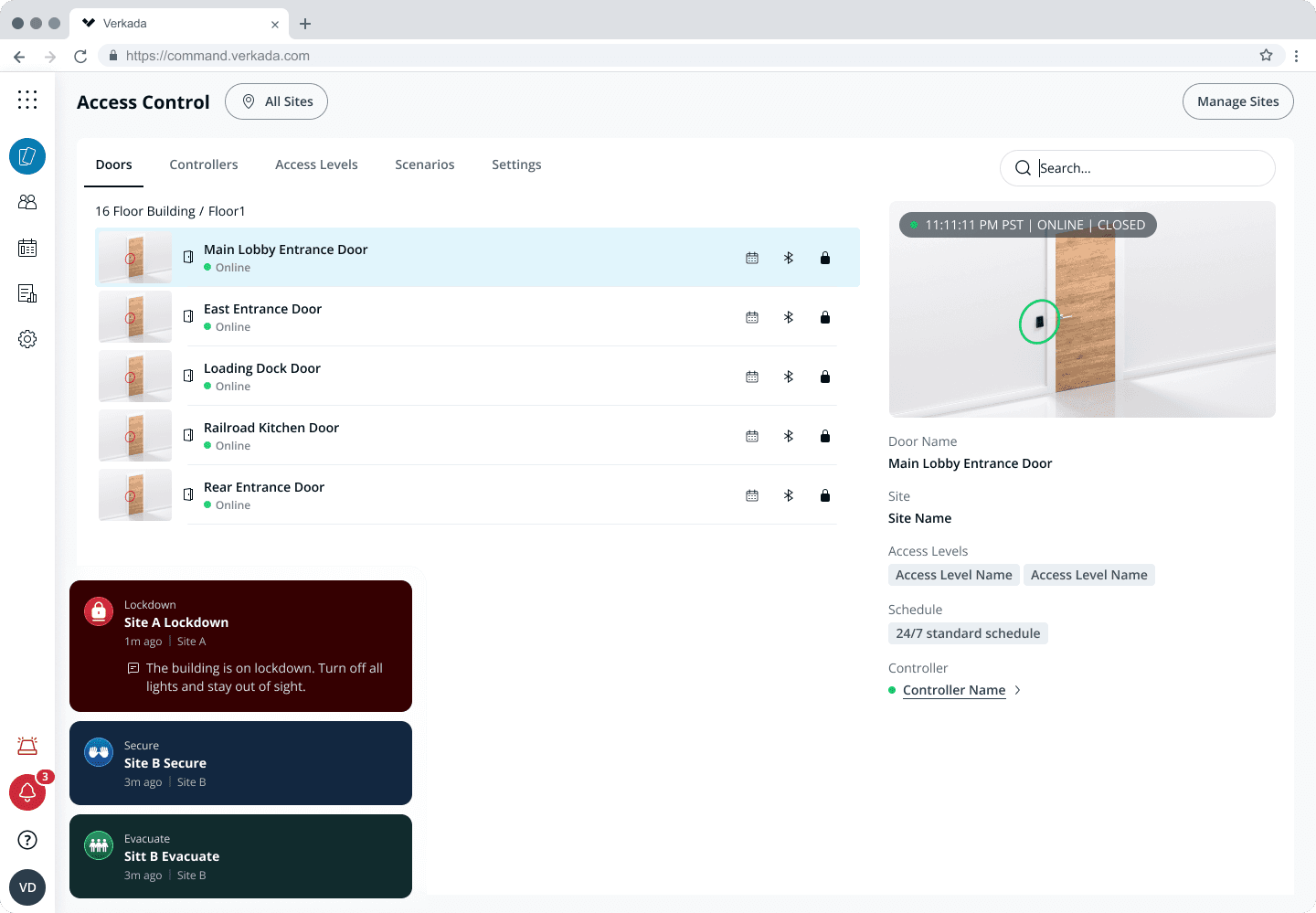Click the Lockdown red lock icon
Viewport: 1316px width, 913px height.
click(99, 611)
